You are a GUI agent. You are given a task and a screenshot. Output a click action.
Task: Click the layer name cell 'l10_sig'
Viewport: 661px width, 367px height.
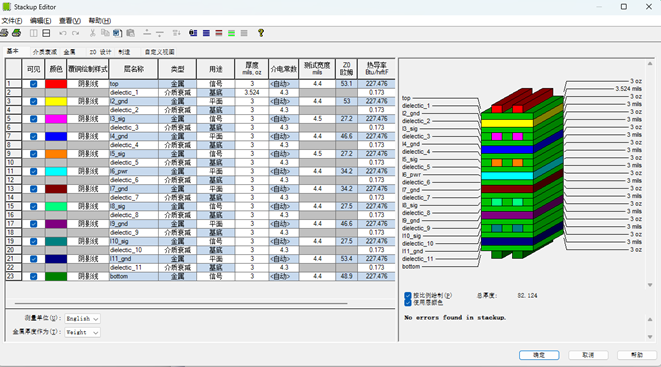[x=134, y=241]
